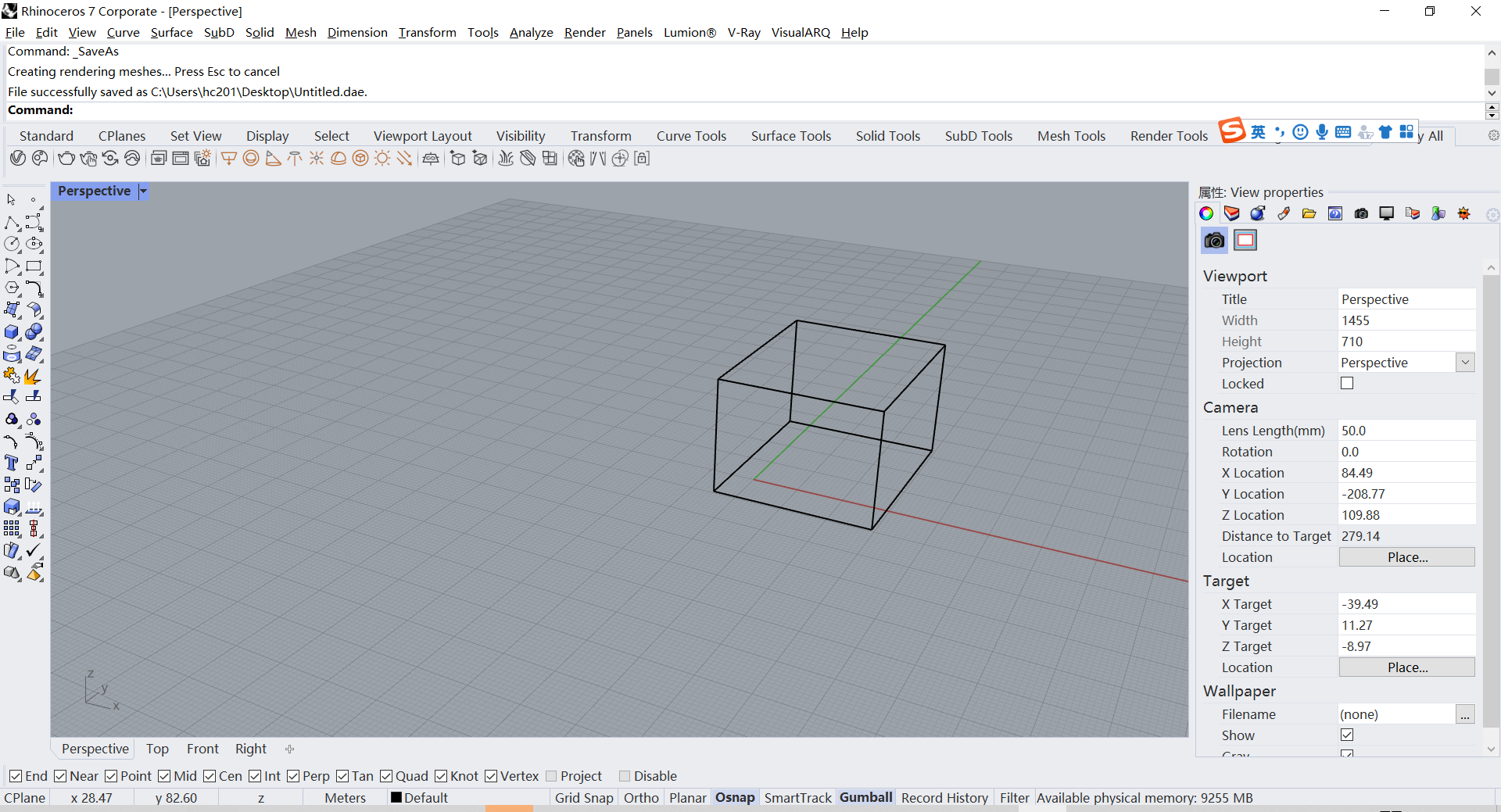Open the Materials panel color wheel icon
The width and height of the screenshot is (1501, 812).
[1206, 213]
